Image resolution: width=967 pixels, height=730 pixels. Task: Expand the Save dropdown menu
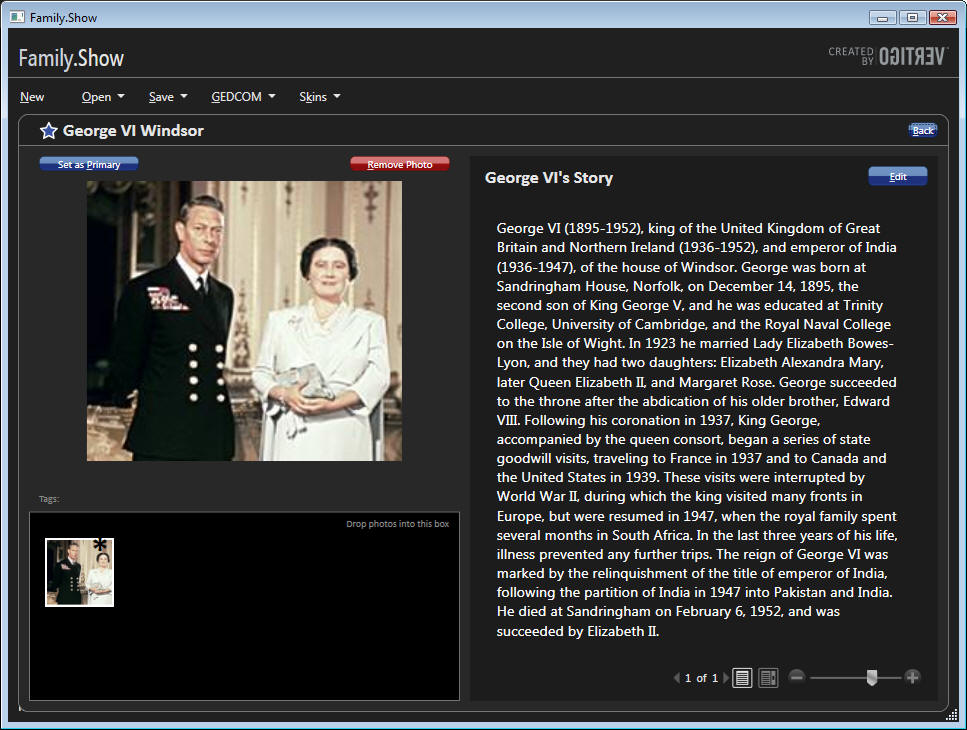click(168, 97)
